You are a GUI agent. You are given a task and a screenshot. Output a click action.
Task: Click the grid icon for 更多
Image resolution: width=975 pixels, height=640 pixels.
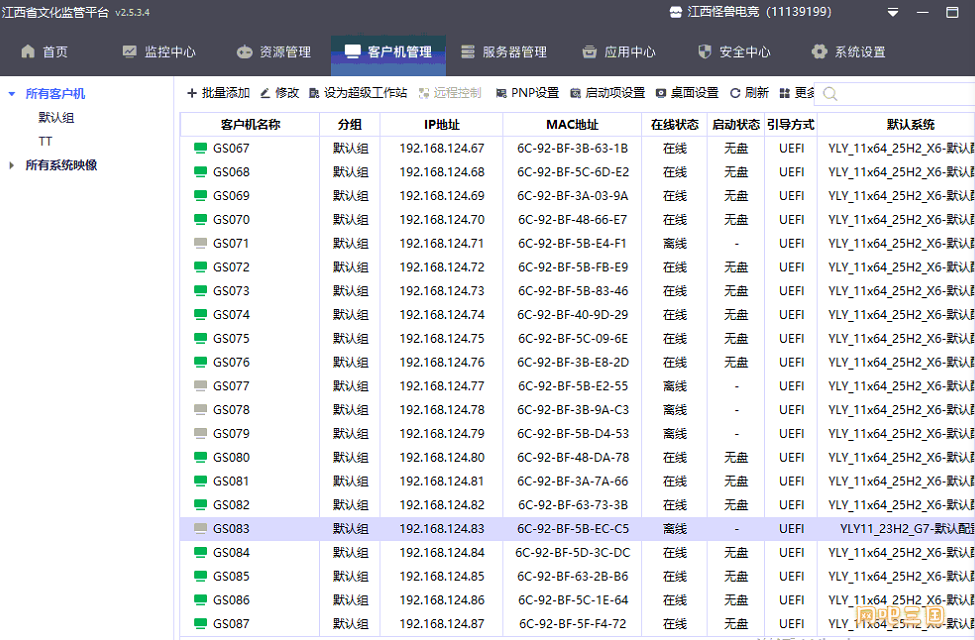coord(785,93)
